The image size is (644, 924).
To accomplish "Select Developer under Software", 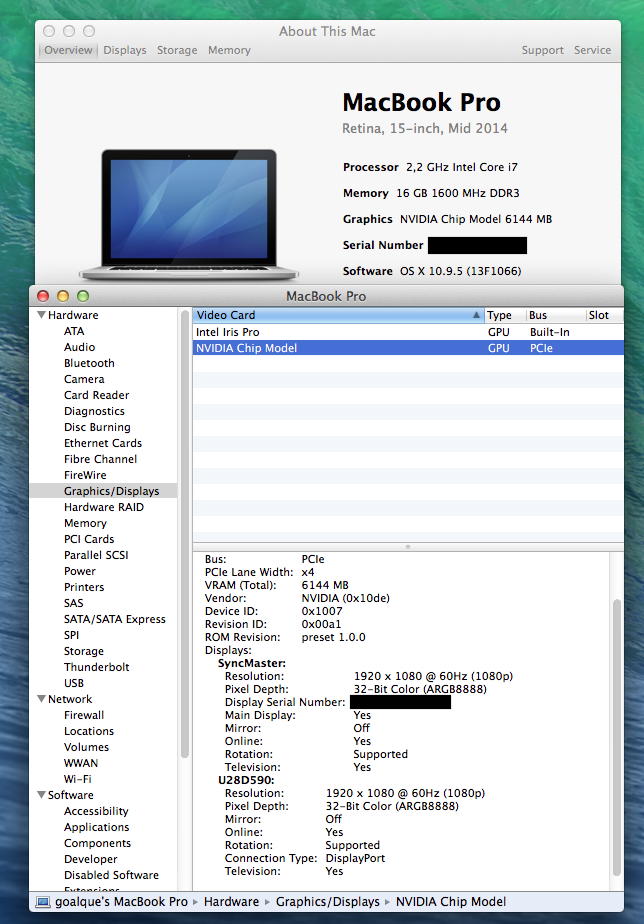I will [91, 859].
